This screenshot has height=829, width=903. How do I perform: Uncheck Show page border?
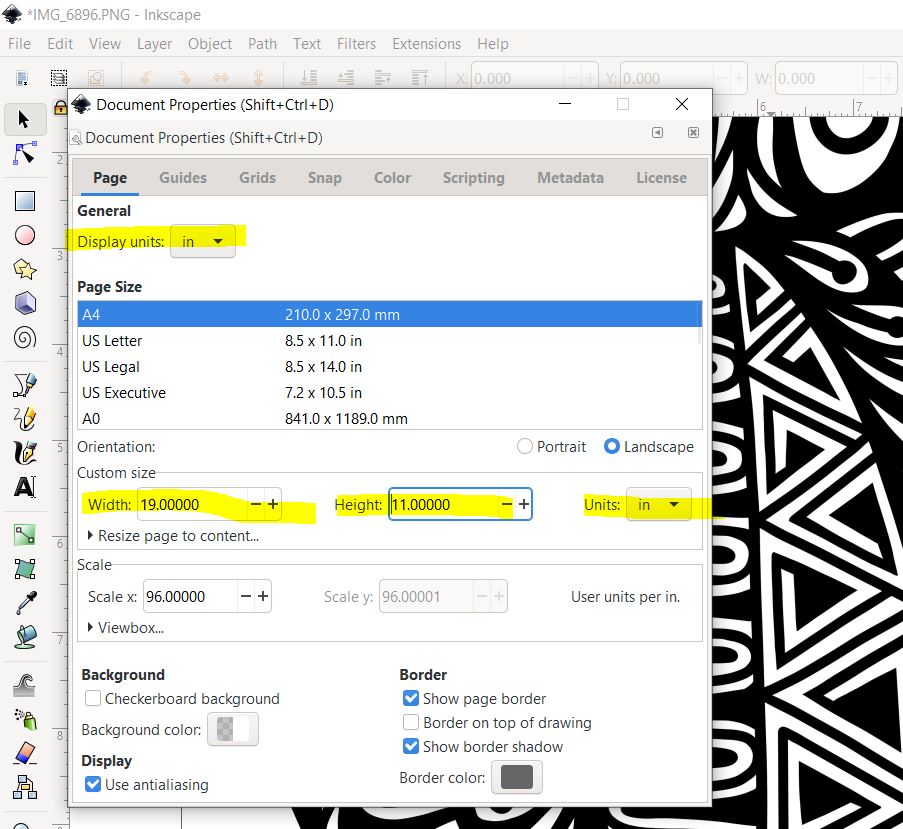point(410,699)
